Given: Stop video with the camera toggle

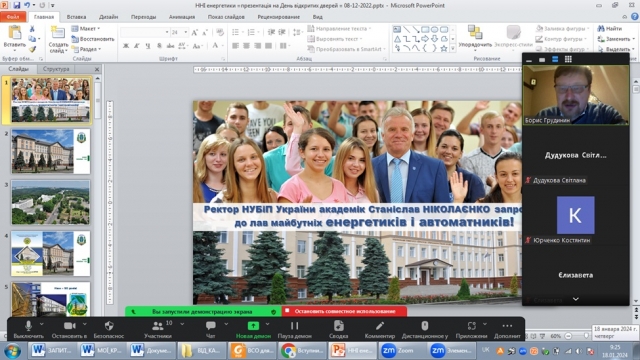Looking at the screenshot, I should tap(69, 329).
